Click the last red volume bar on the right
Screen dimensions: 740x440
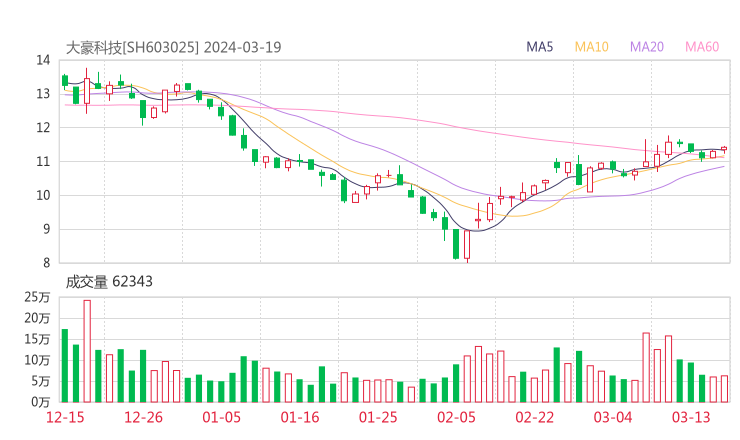[724, 389]
